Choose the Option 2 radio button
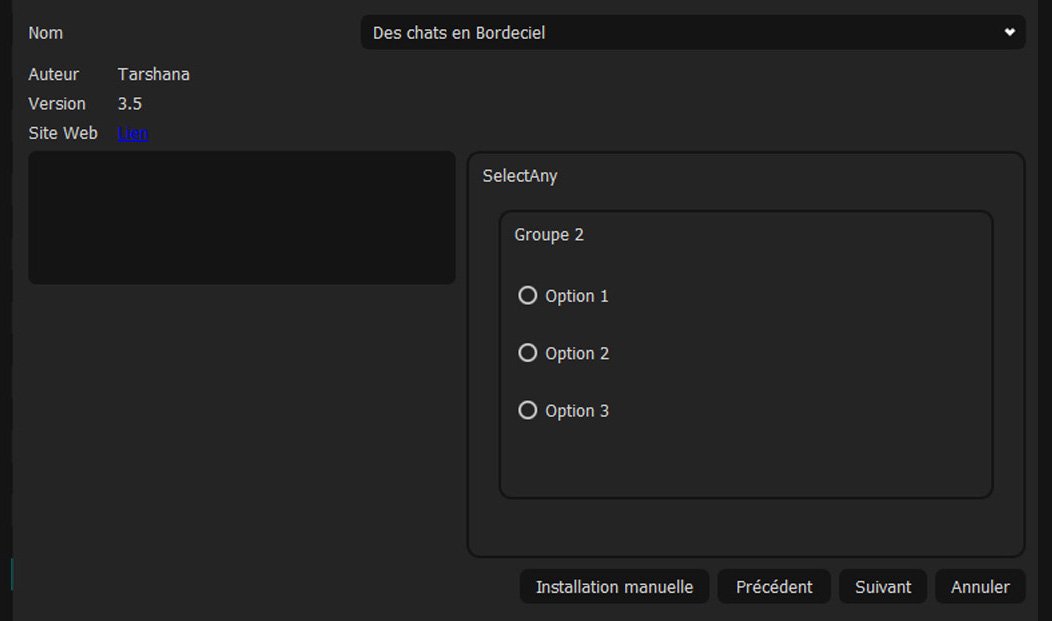 (528, 353)
